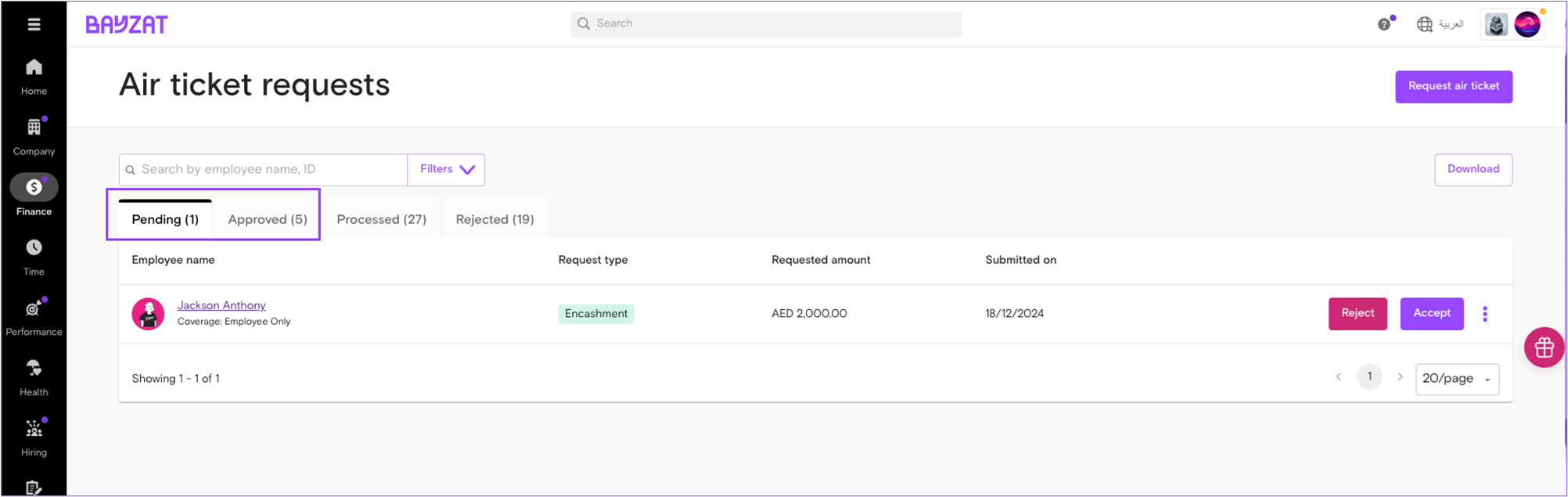Open the Rejected (19) tab
The width and height of the screenshot is (1568, 497).
(494, 219)
